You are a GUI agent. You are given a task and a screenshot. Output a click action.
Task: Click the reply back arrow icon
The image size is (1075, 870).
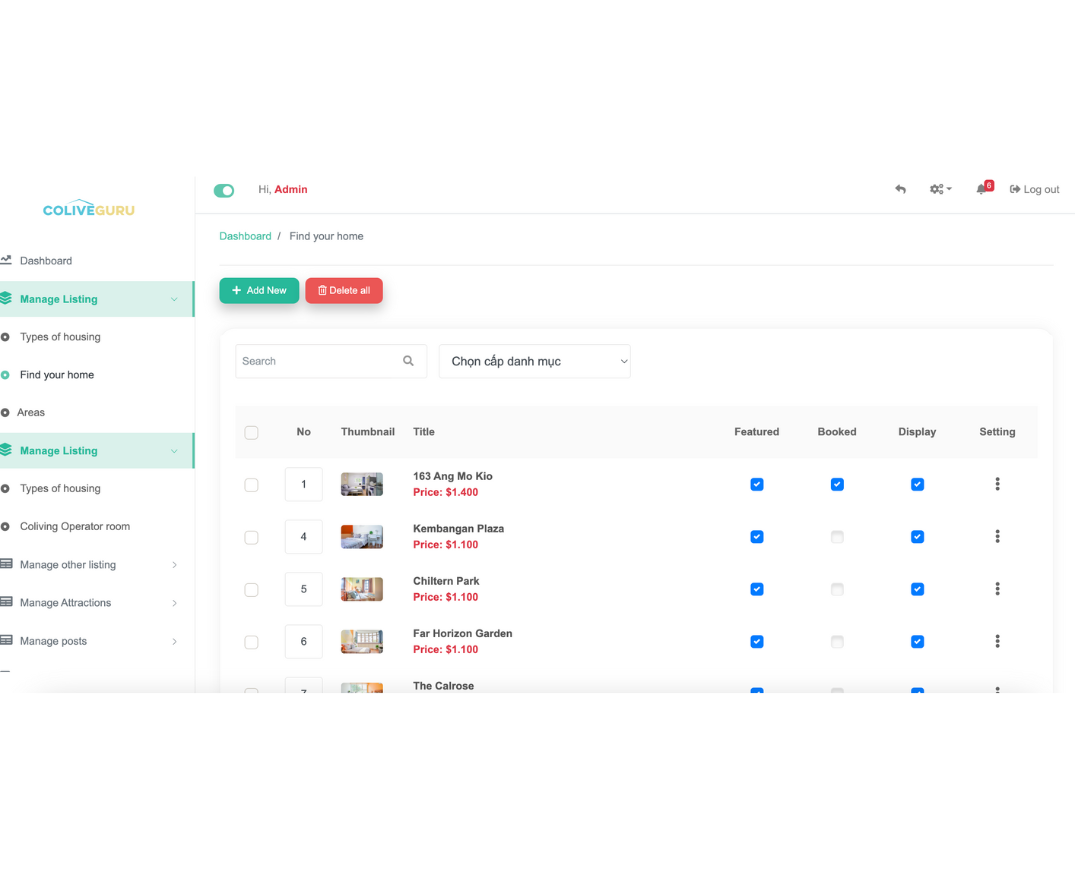900,189
